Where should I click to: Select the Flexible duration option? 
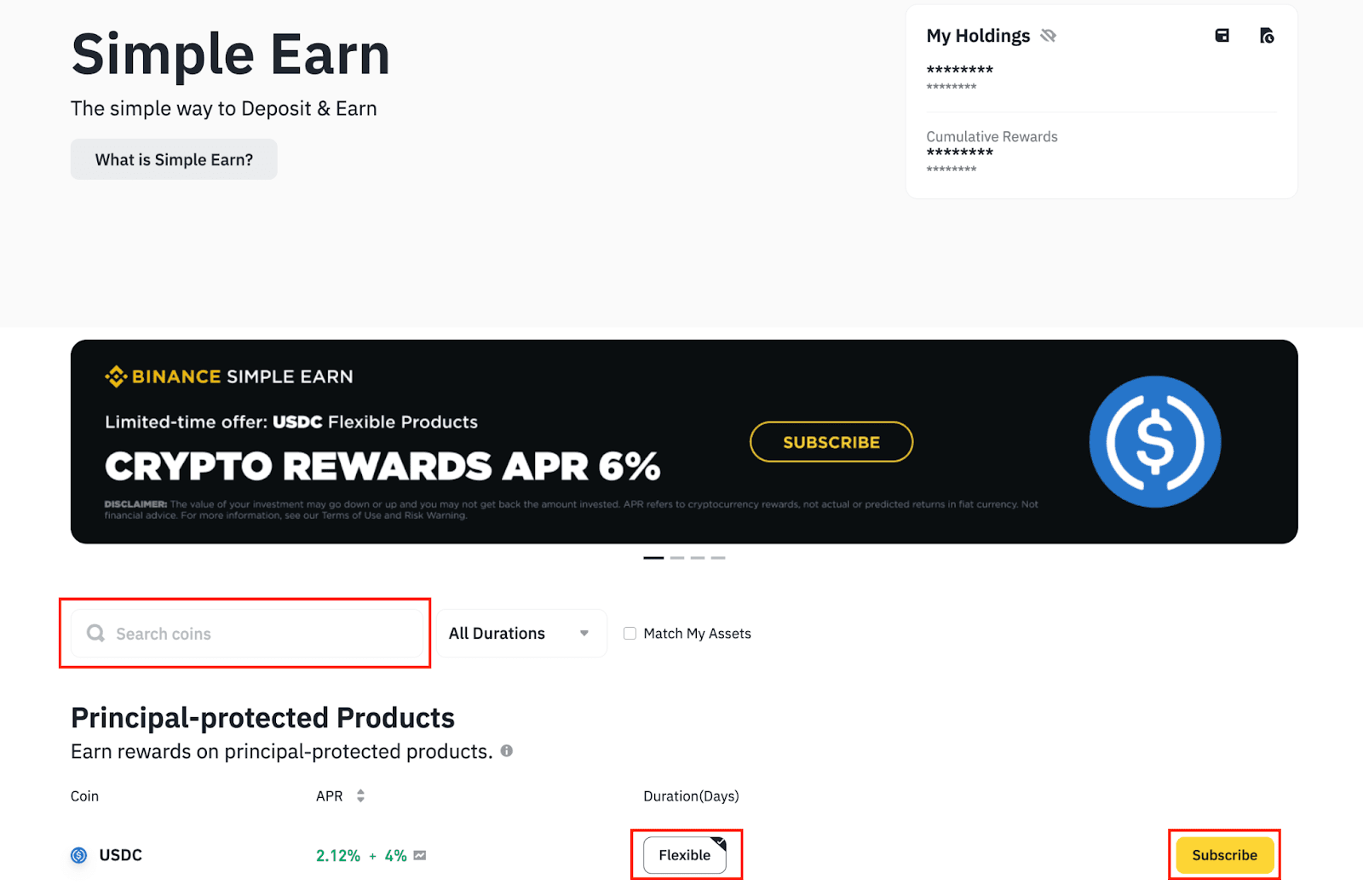pyautogui.click(x=685, y=855)
